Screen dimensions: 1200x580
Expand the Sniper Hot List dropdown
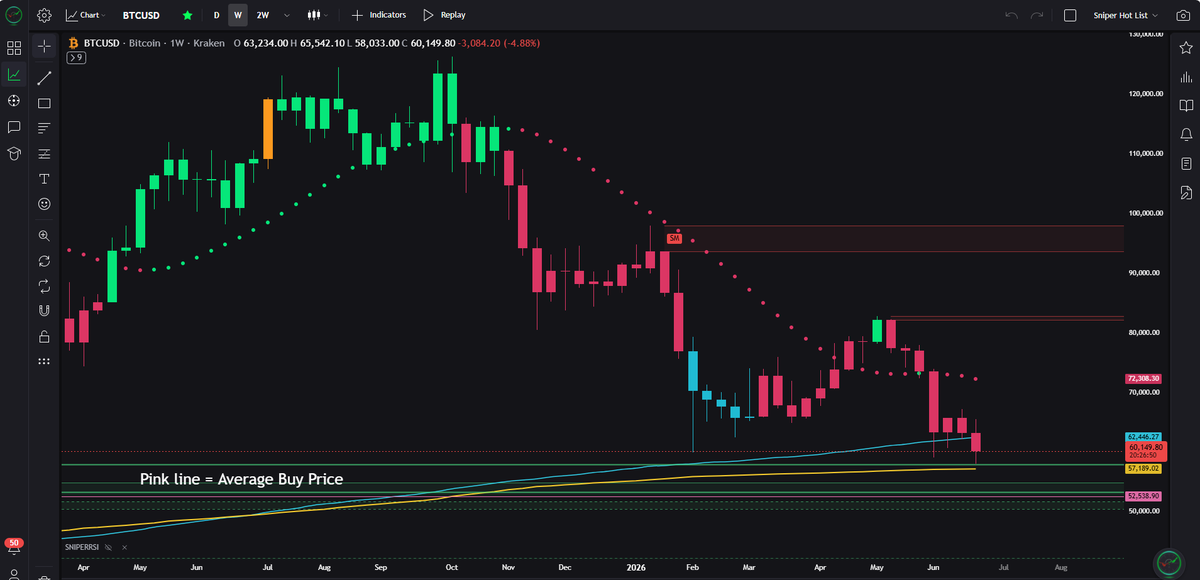point(1125,16)
